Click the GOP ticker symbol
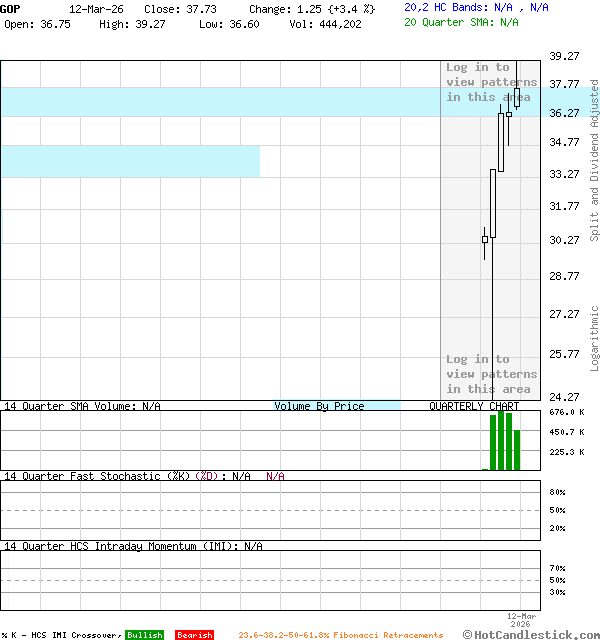 click(10, 8)
